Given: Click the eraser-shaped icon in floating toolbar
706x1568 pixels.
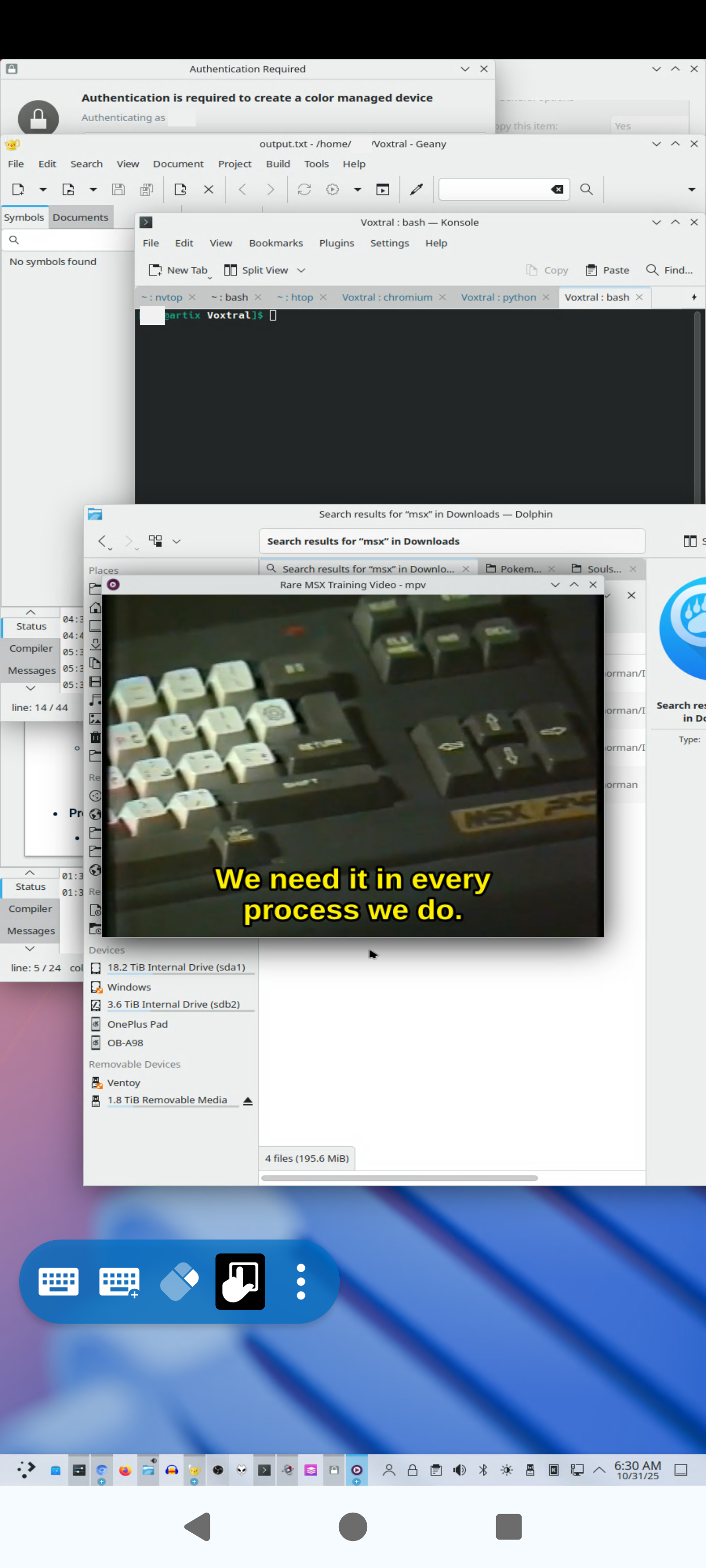Looking at the screenshot, I should (x=179, y=1281).
